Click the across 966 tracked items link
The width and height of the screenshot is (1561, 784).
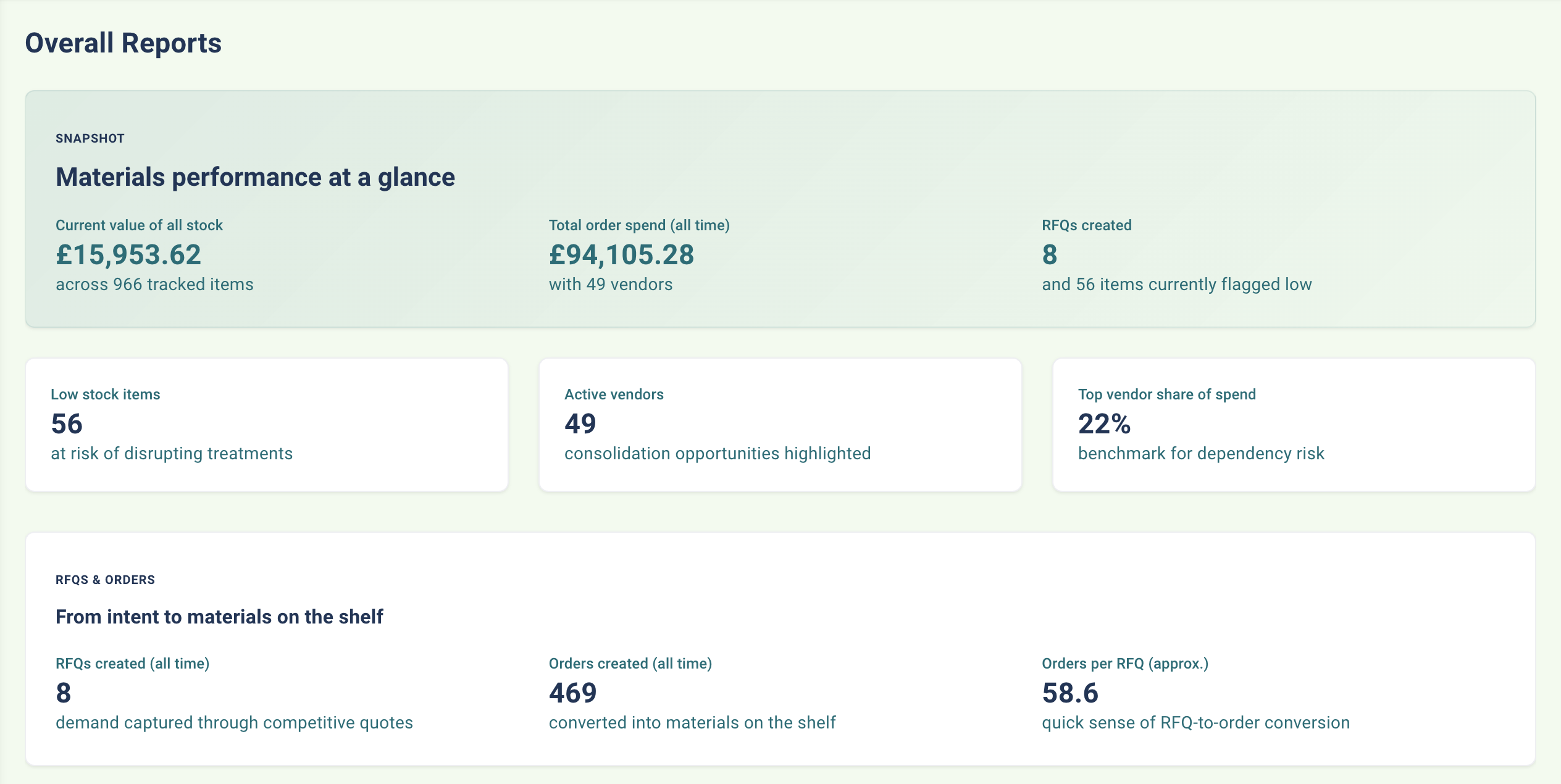pos(154,285)
